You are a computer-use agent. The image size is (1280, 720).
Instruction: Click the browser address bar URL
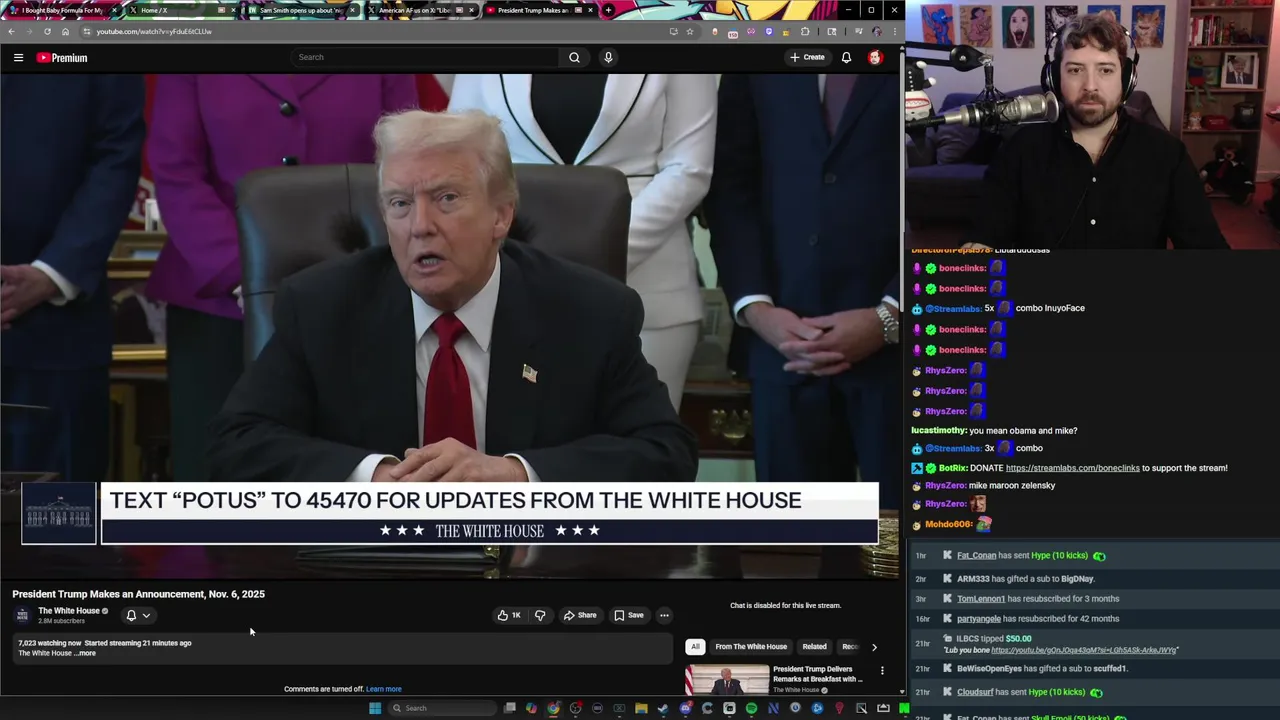[x=154, y=31]
